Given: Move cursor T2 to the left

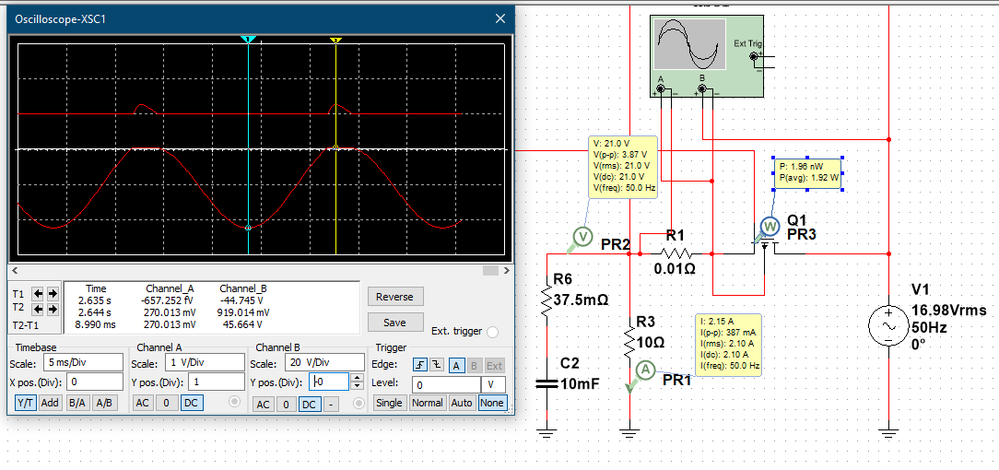Looking at the screenshot, I should pos(38,308).
